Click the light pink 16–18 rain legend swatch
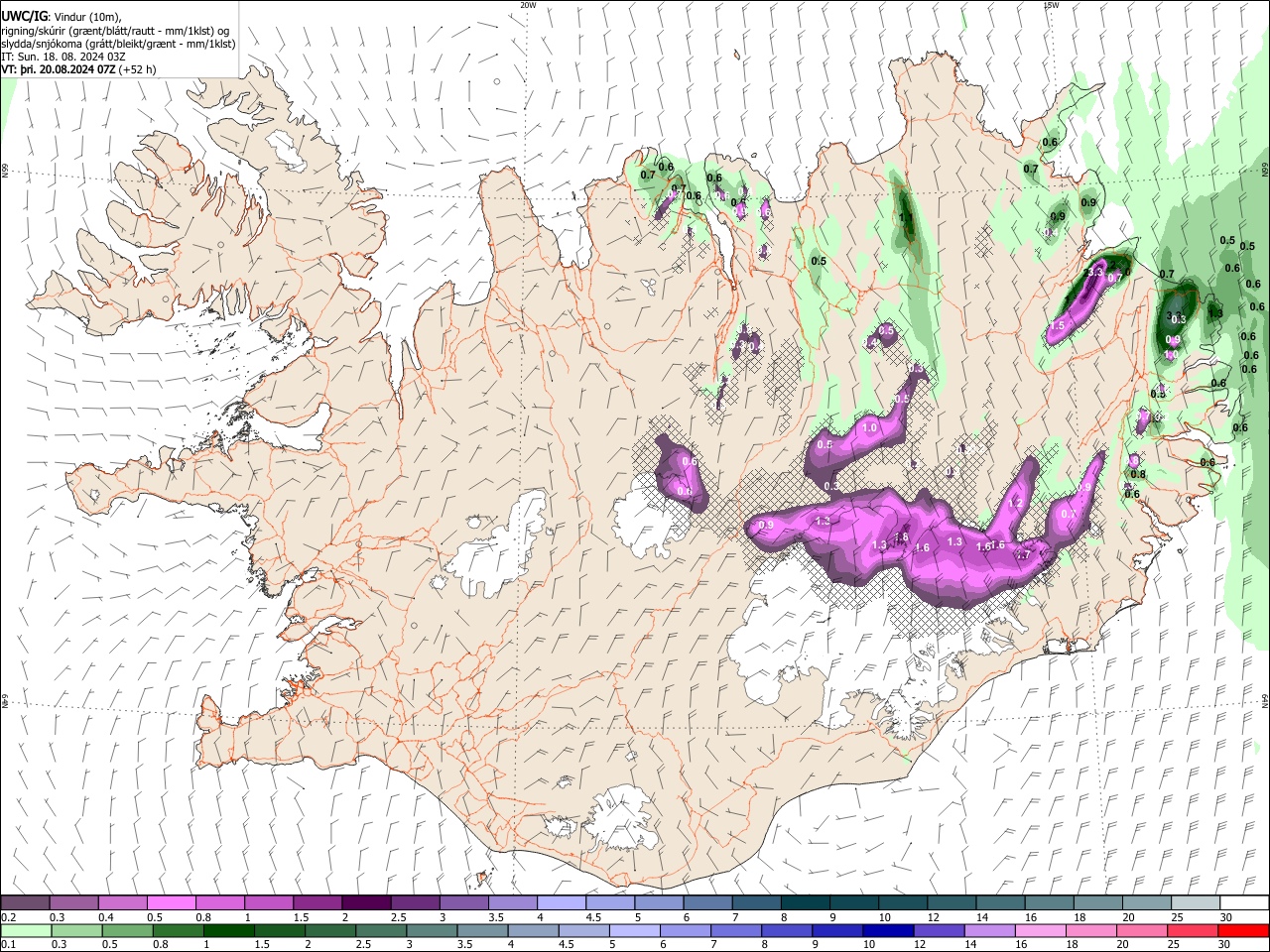The image size is (1270, 952). click(1040, 930)
